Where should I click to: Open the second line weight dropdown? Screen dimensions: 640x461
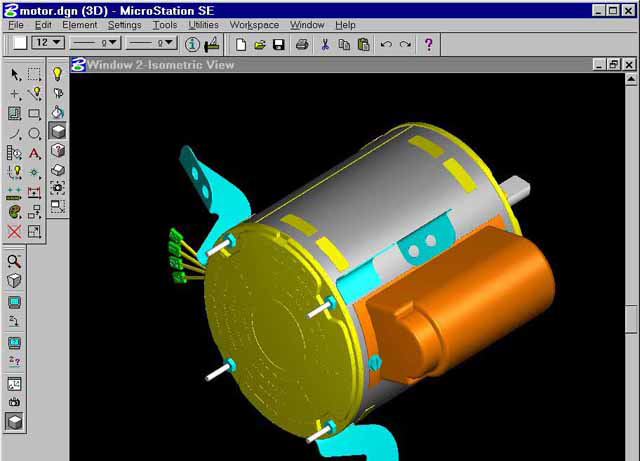(151, 42)
